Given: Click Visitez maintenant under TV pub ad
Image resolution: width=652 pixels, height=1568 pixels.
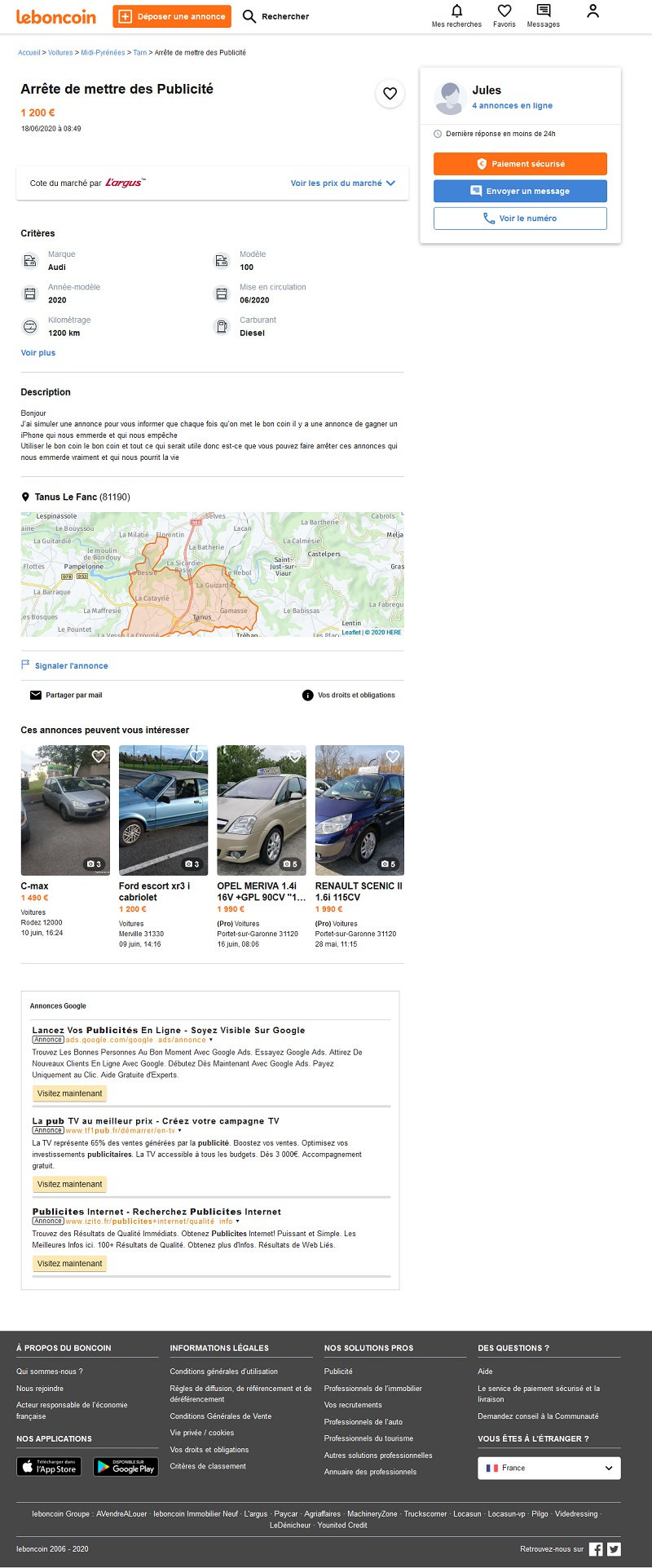Looking at the screenshot, I should pos(70,1184).
